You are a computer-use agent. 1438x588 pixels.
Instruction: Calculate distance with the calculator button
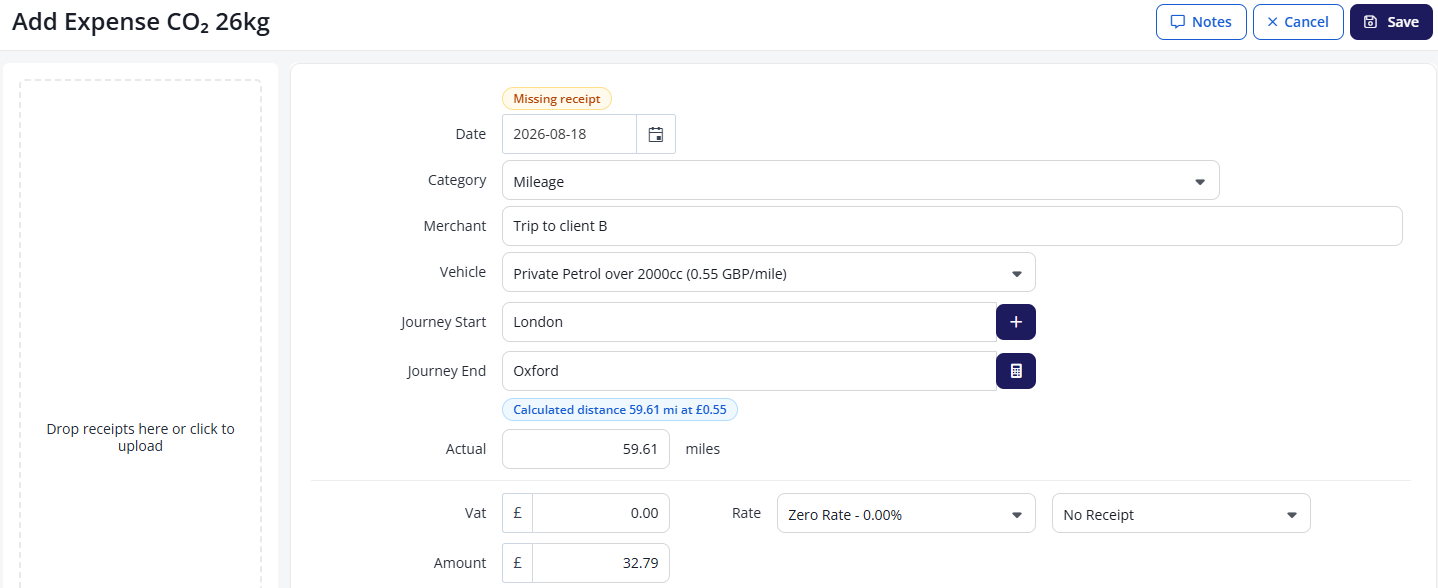point(1016,371)
